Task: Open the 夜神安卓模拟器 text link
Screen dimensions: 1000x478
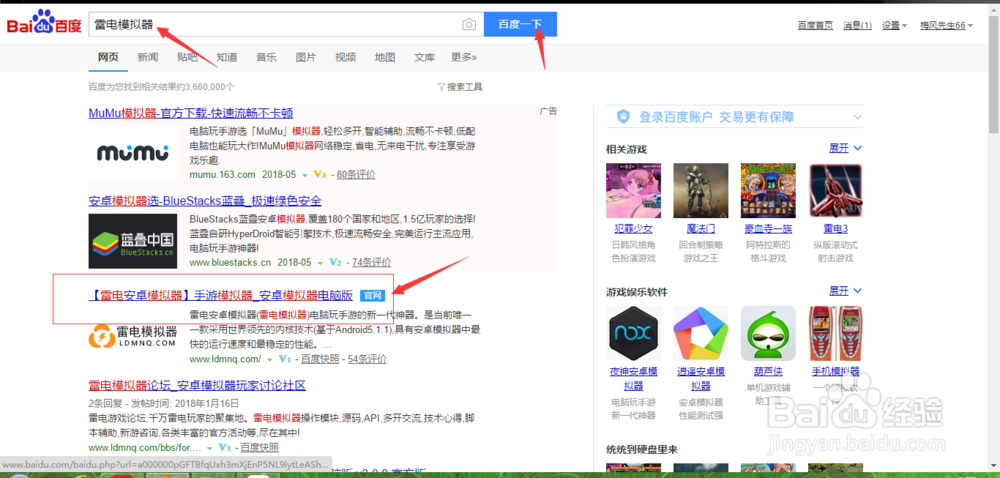Action: [633, 379]
